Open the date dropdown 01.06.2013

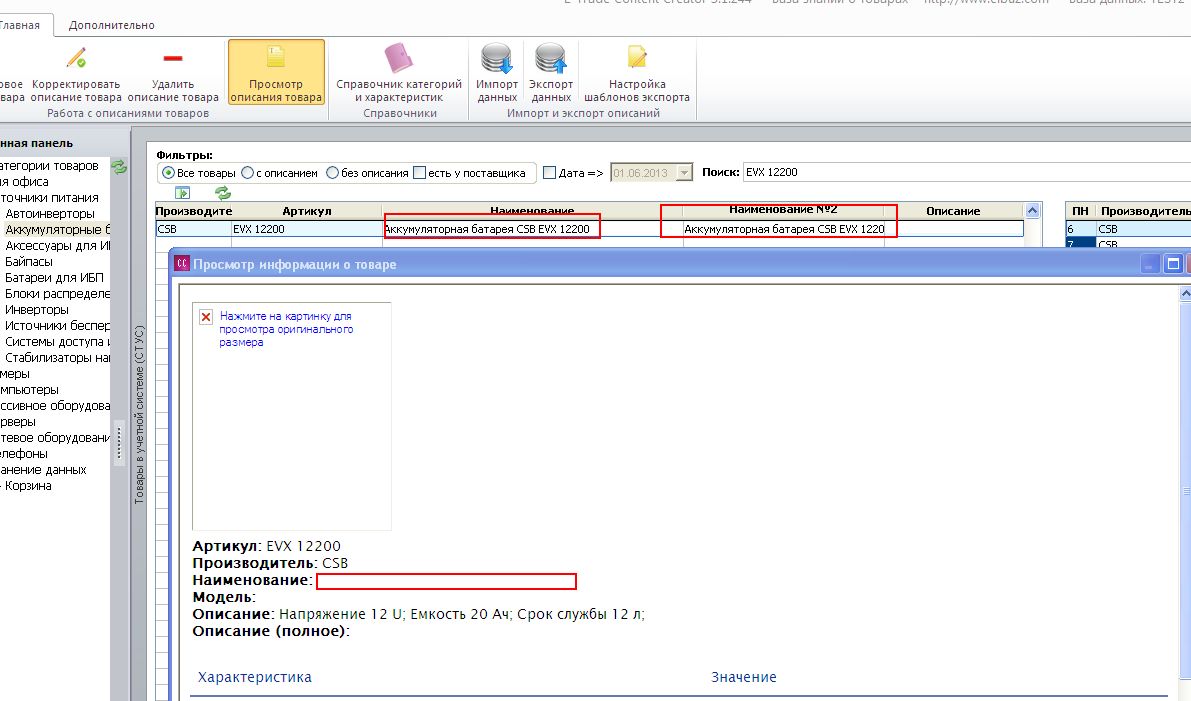click(684, 173)
